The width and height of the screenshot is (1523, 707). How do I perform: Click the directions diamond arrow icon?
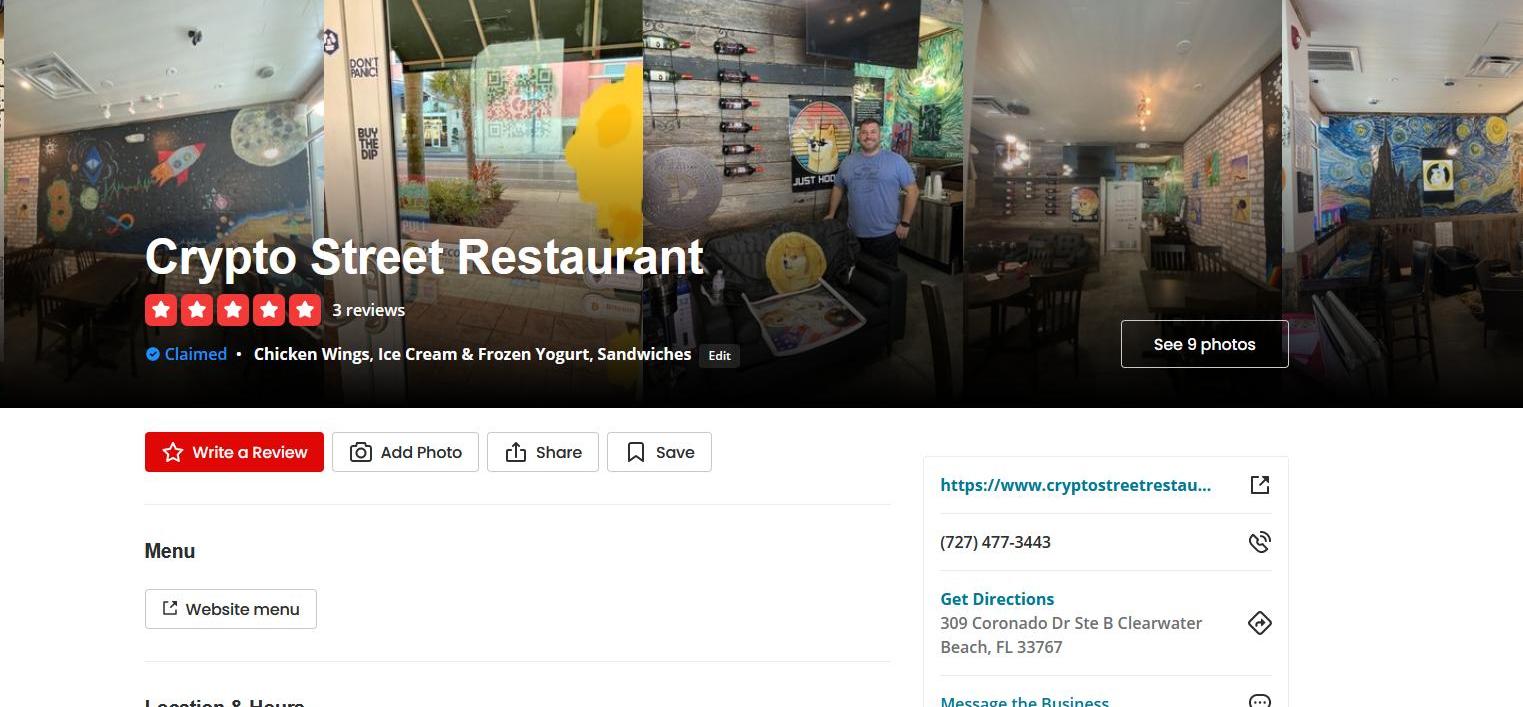coord(1260,623)
